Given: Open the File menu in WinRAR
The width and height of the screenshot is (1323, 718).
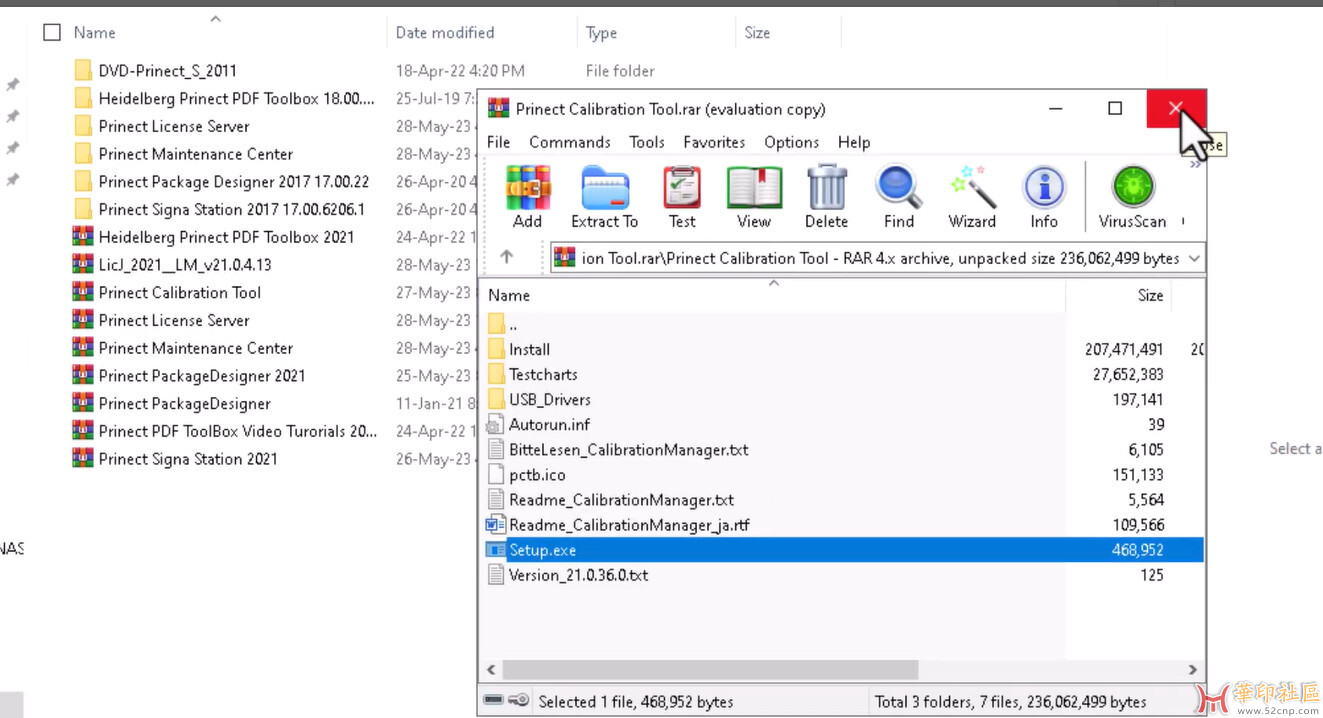Looking at the screenshot, I should point(498,142).
